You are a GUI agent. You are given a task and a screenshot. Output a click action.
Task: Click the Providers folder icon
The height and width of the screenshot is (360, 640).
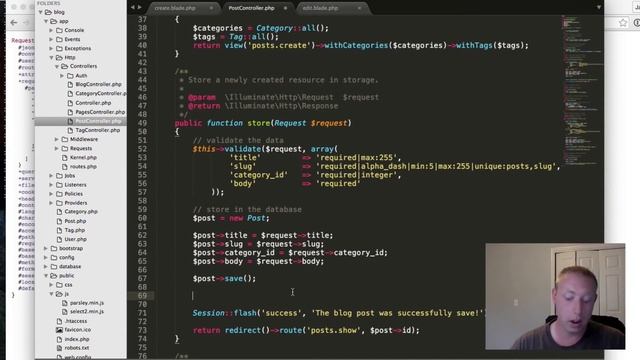tap(59, 202)
